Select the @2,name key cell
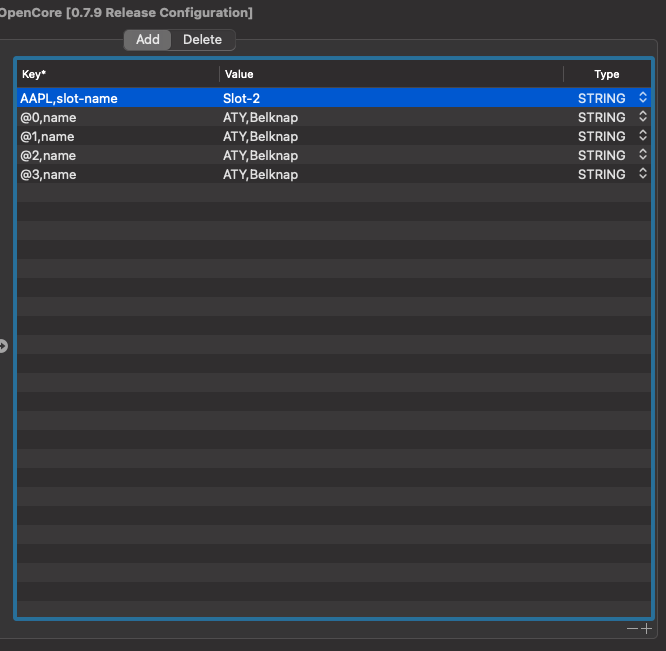 pos(118,155)
